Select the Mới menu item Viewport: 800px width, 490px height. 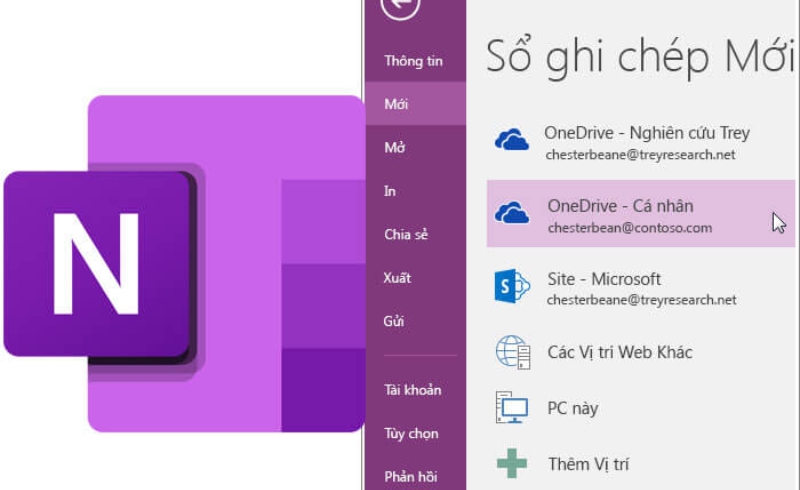click(x=415, y=104)
